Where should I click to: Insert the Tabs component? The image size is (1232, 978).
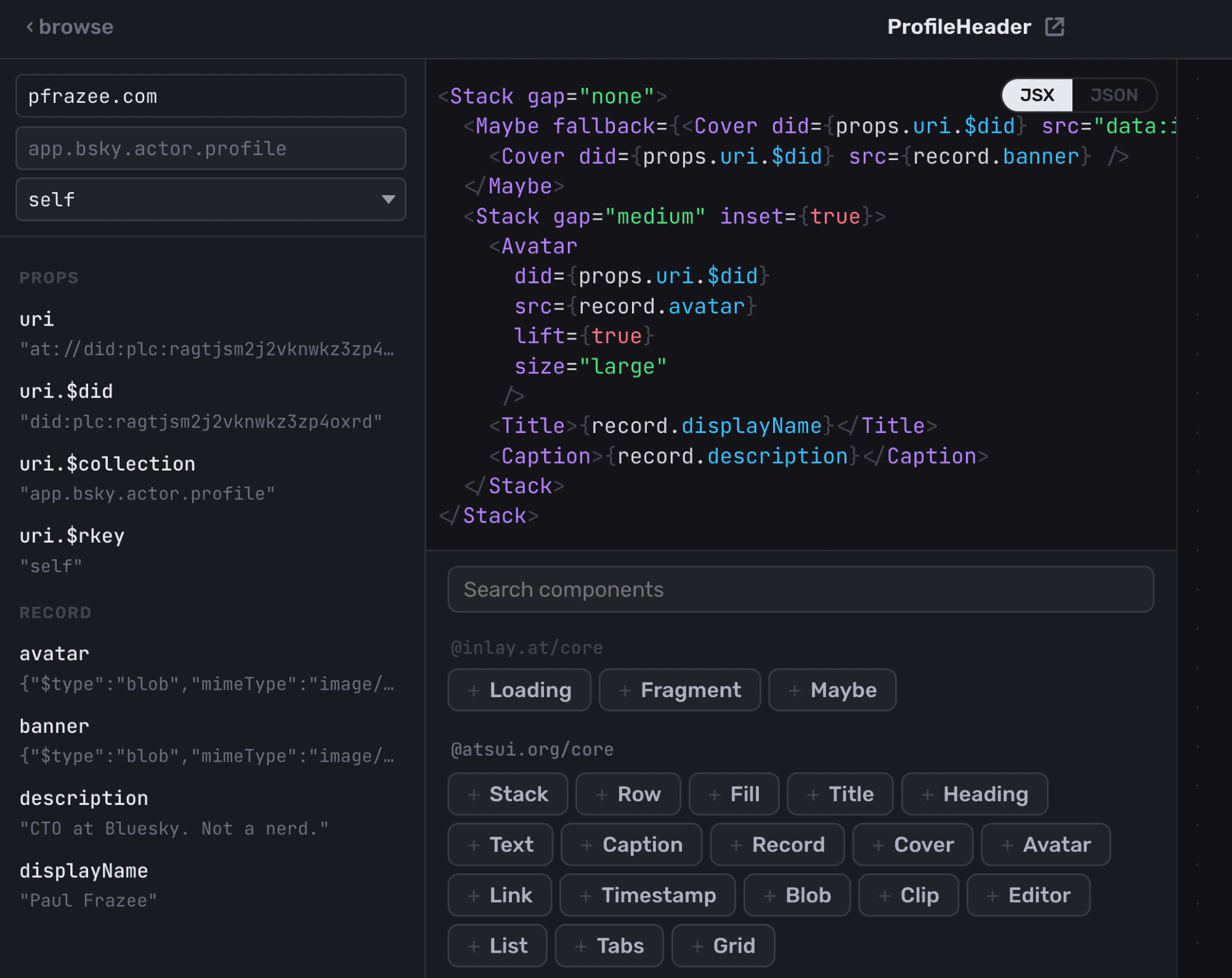[609, 945]
